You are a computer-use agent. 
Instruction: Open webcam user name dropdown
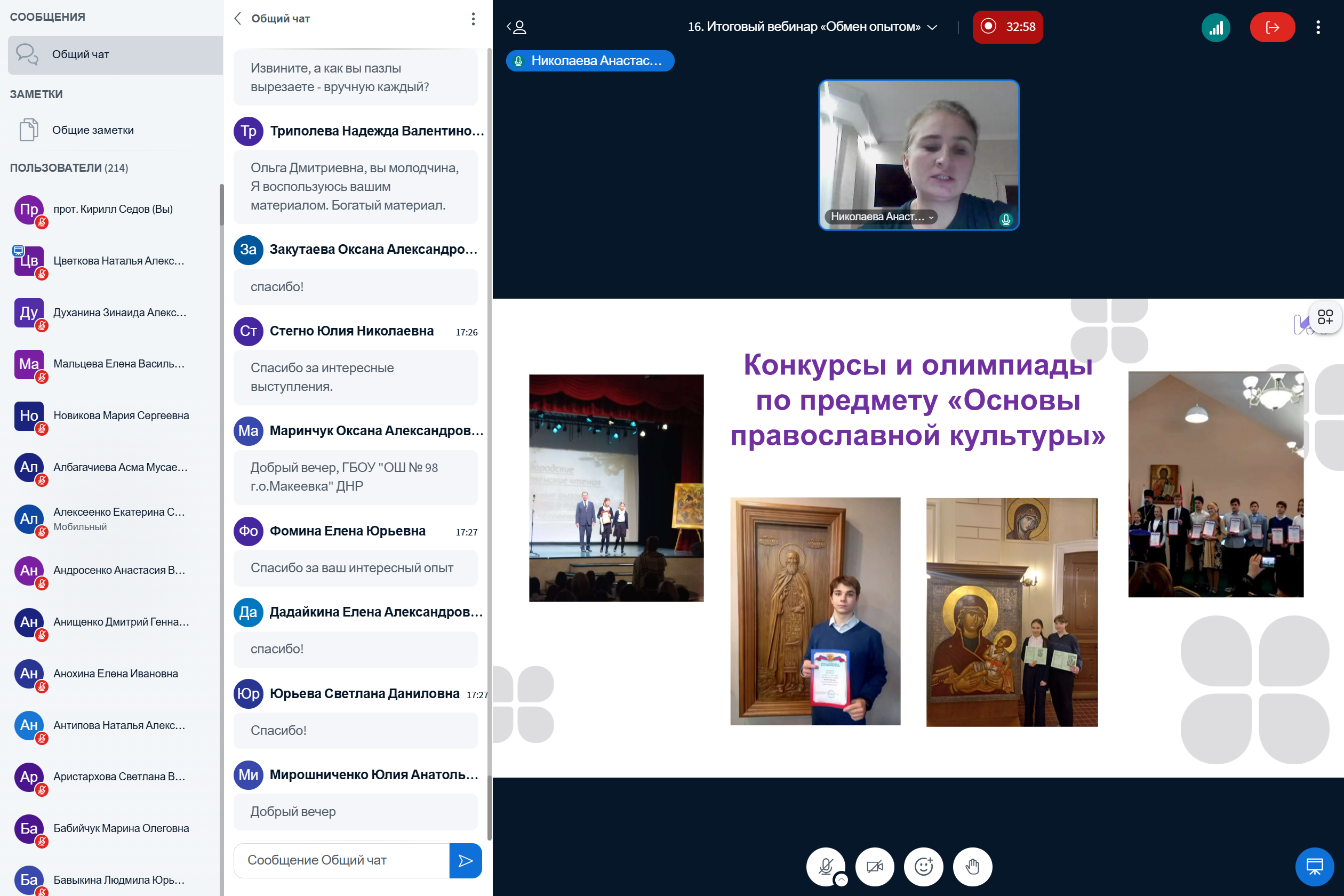(881, 217)
